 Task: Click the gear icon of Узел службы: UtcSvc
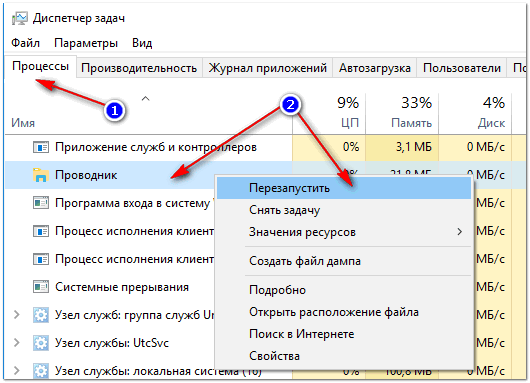click(x=41, y=343)
